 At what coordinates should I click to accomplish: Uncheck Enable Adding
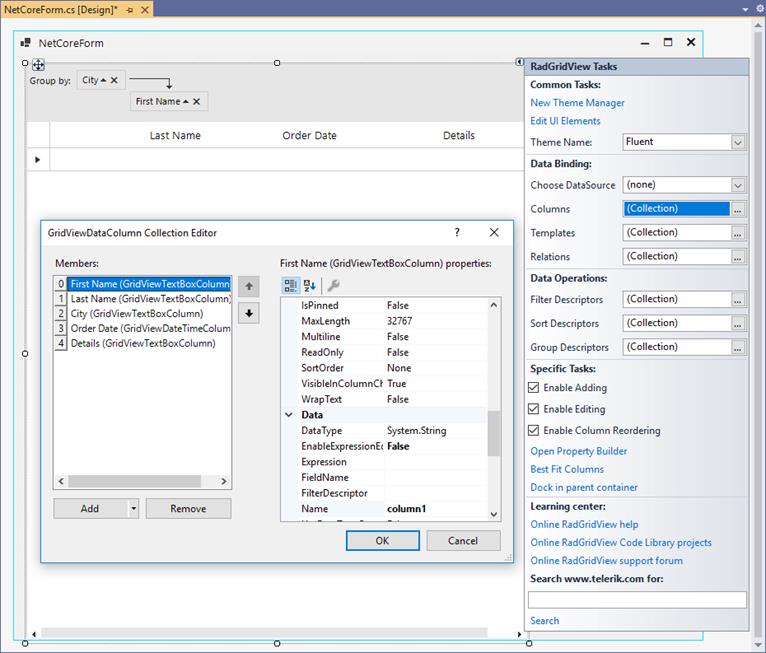[533, 388]
